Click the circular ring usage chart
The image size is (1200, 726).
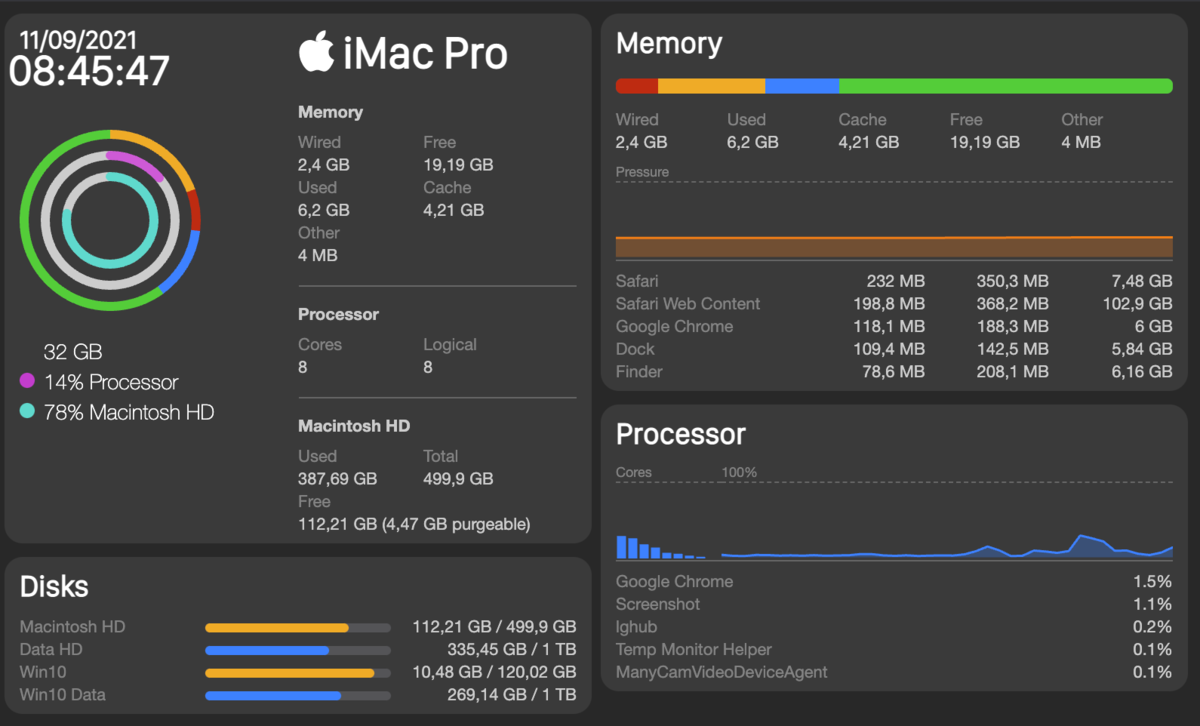[x=111, y=218]
